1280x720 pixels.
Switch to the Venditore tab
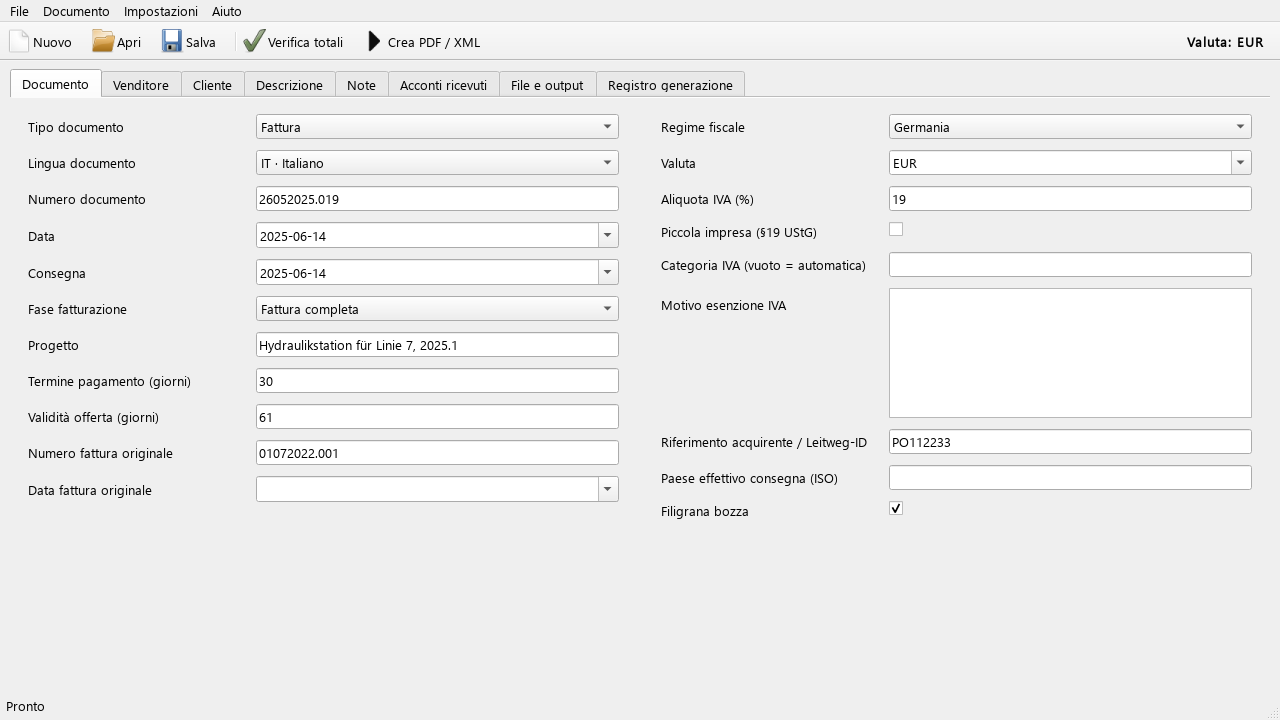click(141, 85)
